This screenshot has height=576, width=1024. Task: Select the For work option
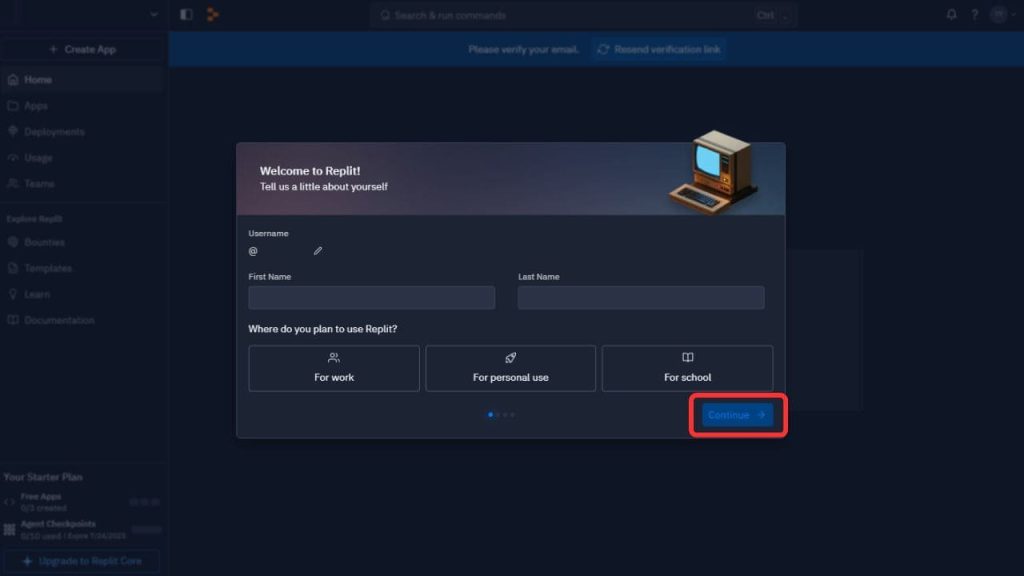pyautogui.click(x=334, y=368)
